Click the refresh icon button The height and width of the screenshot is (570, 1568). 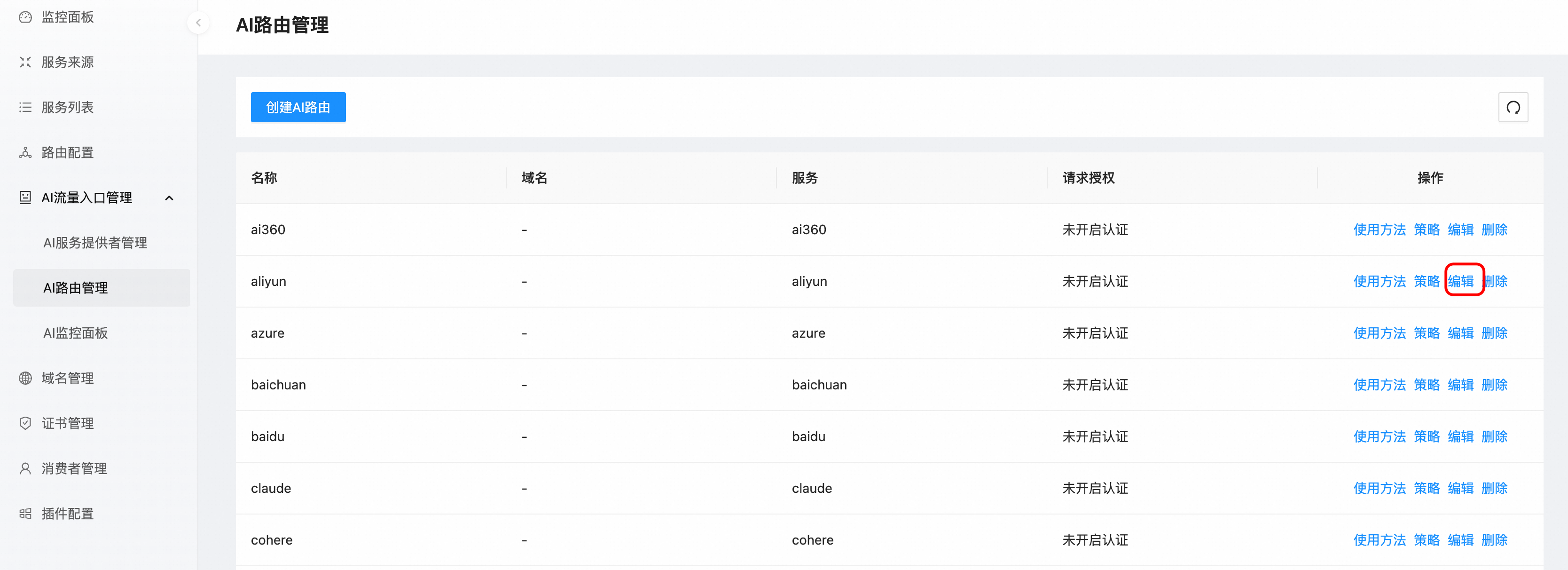[1513, 107]
